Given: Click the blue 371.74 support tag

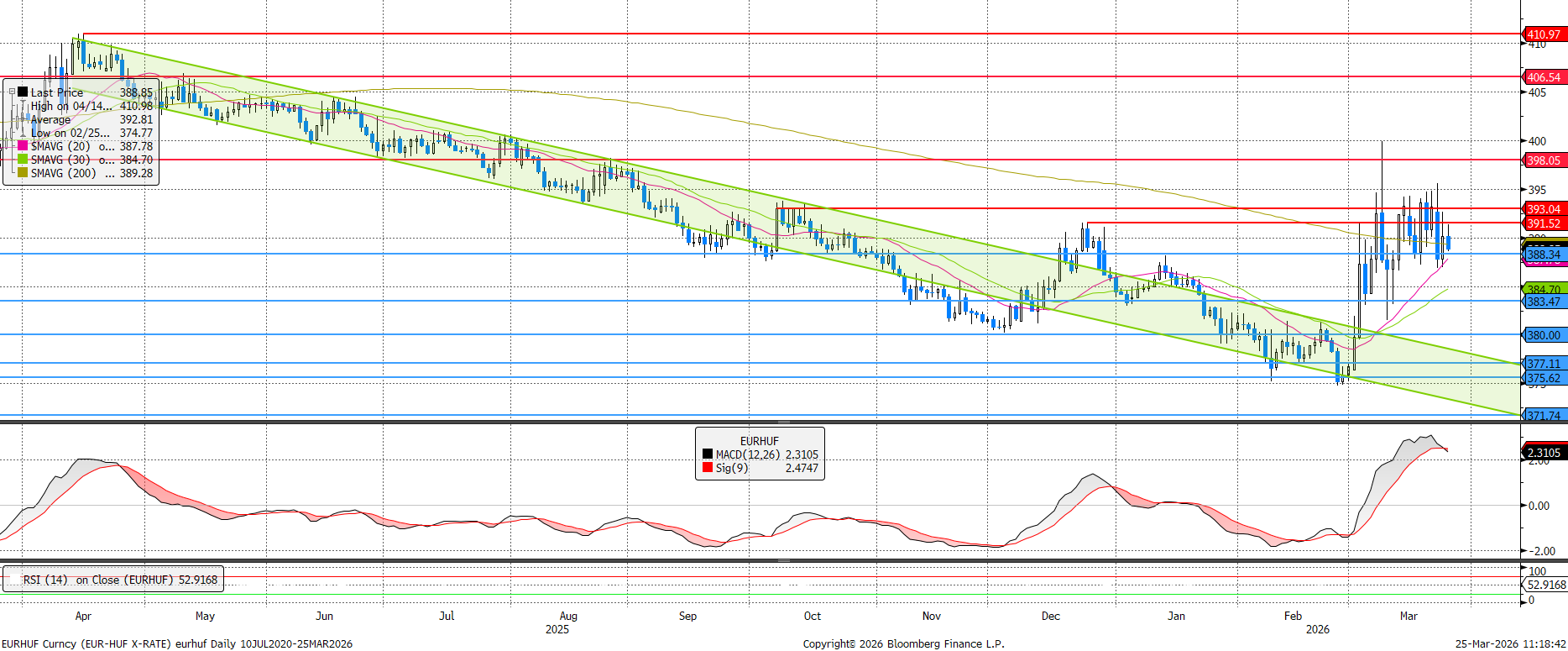Looking at the screenshot, I should tap(1543, 416).
